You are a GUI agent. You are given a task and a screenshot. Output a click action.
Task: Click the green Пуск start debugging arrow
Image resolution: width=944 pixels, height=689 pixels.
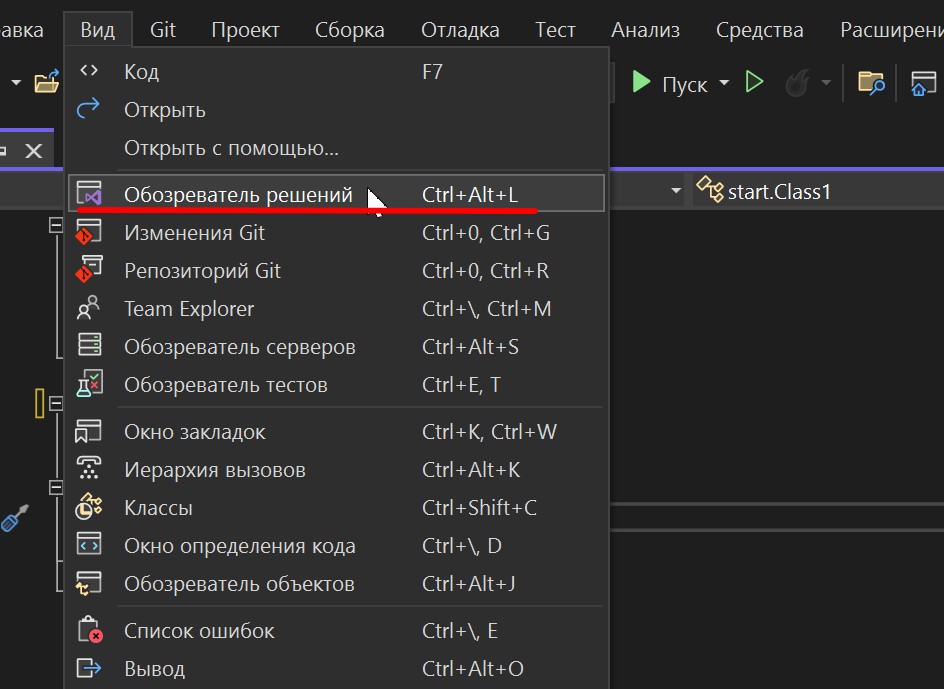pos(641,81)
